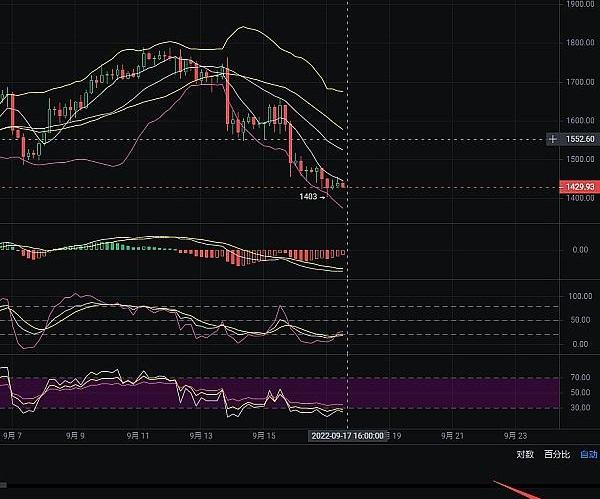Image resolution: width=600 pixels, height=499 pixels.
Task: Click the 70.00 level in the purple RSI pane
Action: pos(582,378)
